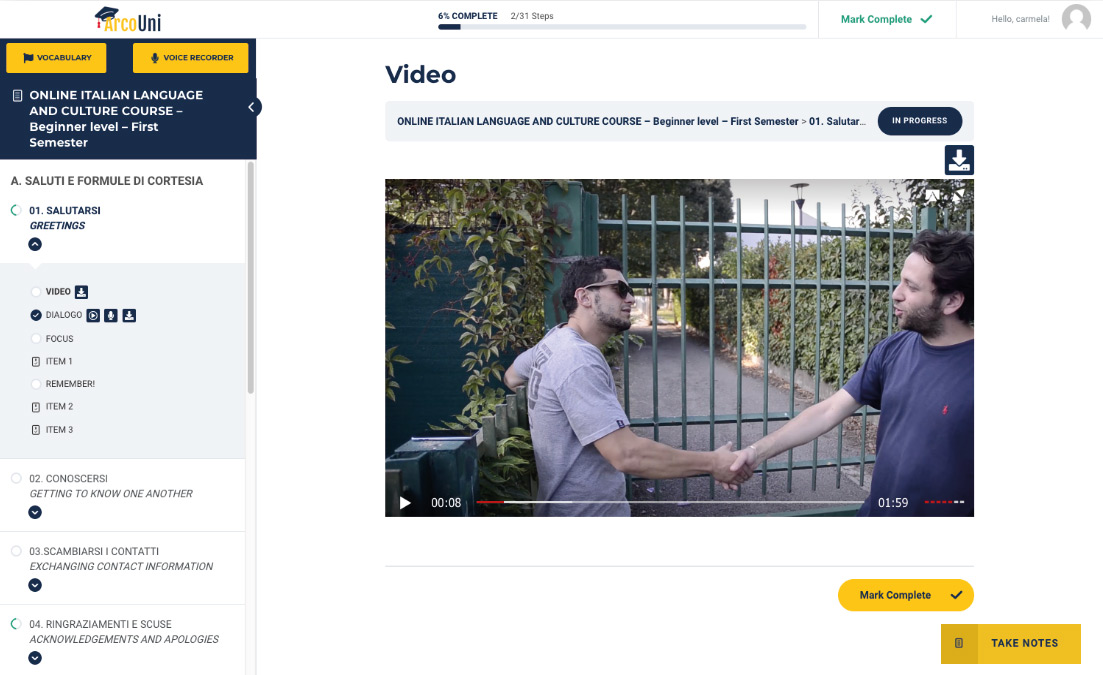The width and height of the screenshot is (1103, 675).
Task: Select the FOCUS step
Action: (60, 339)
